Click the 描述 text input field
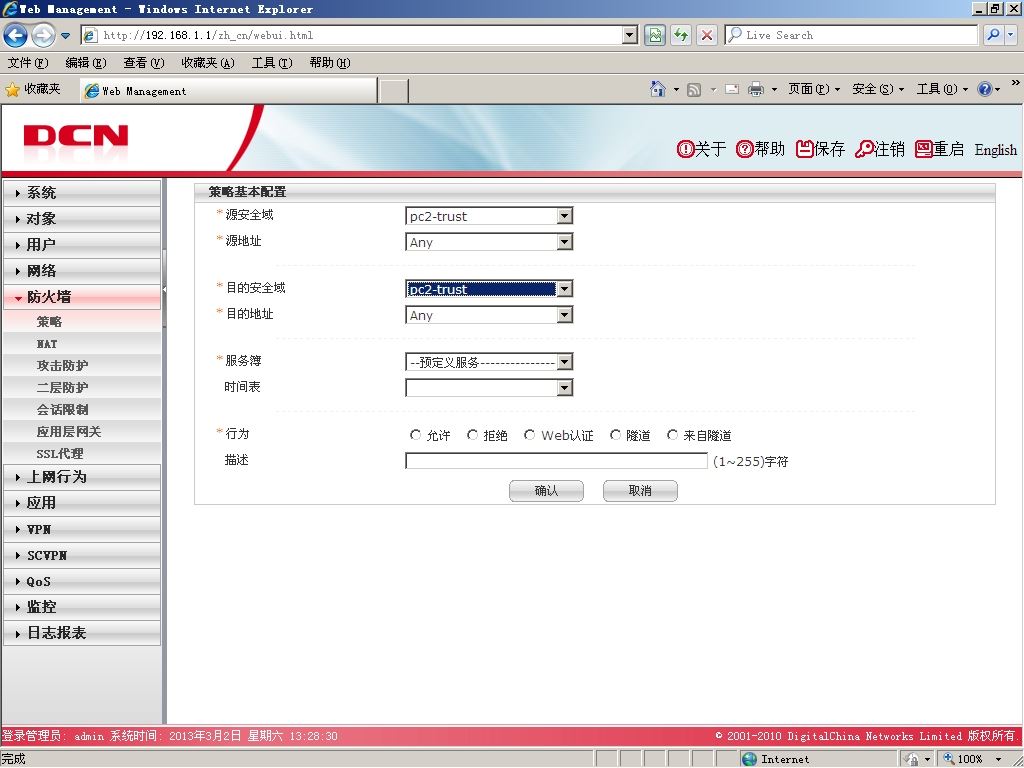1024x768 pixels. pyautogui.click(x=556, y=461)
